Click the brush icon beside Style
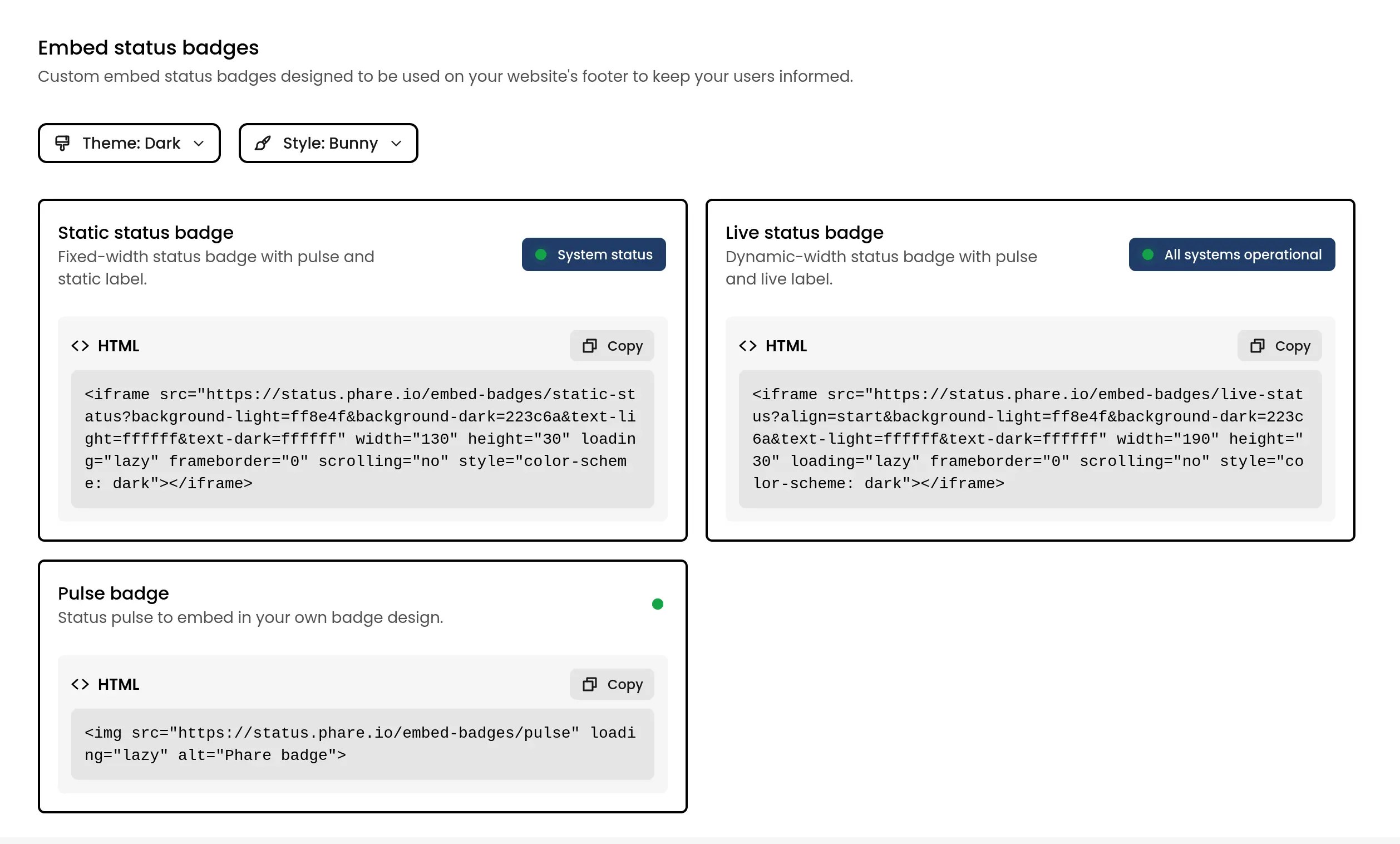 coord(263,143)
